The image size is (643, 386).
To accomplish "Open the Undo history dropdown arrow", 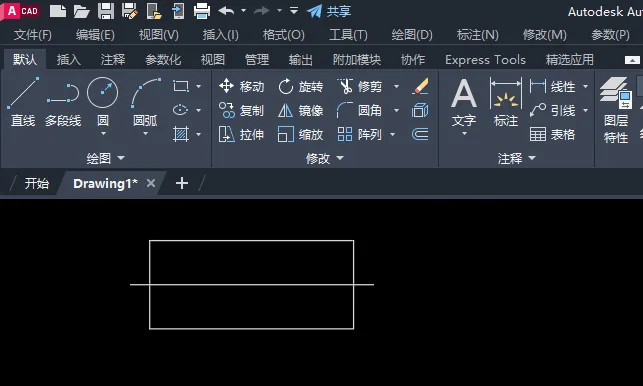I will [x=244, y=11].
